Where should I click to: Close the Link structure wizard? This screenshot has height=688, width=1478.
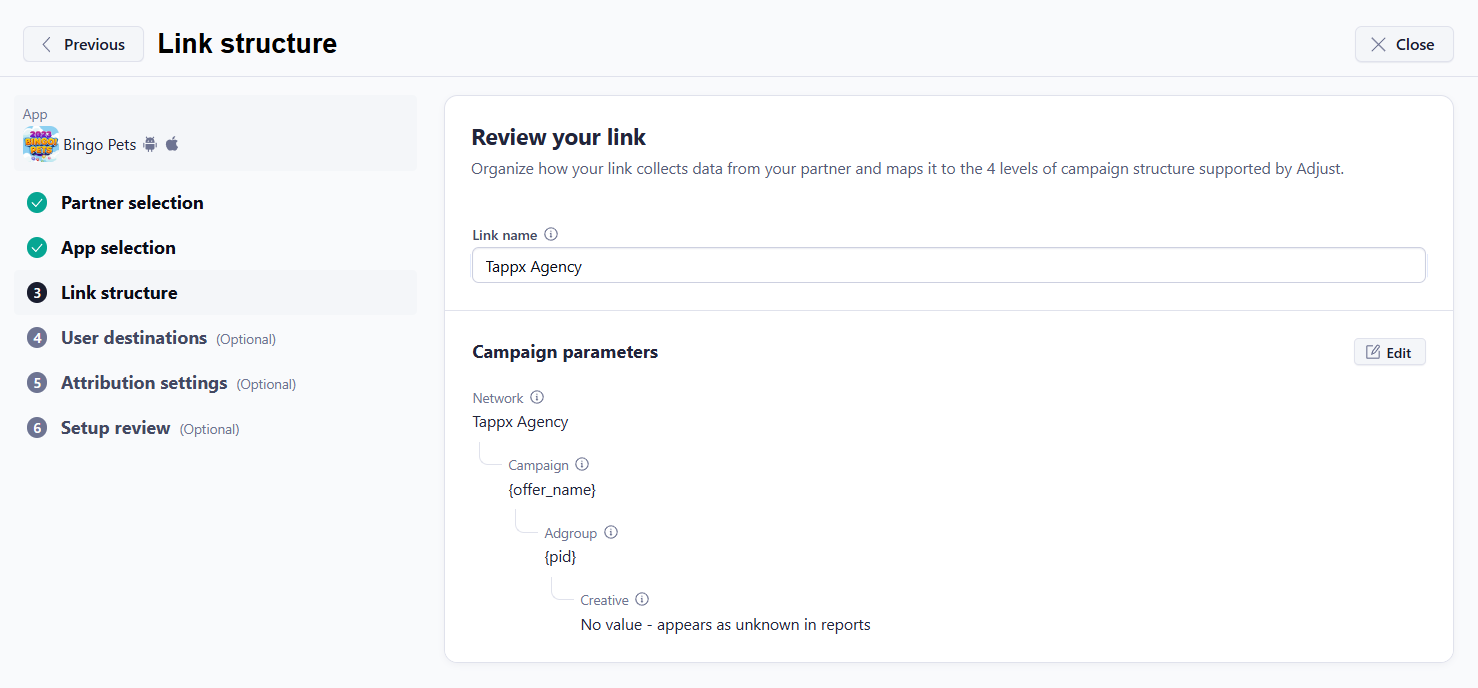click(x=1404, y=44)
